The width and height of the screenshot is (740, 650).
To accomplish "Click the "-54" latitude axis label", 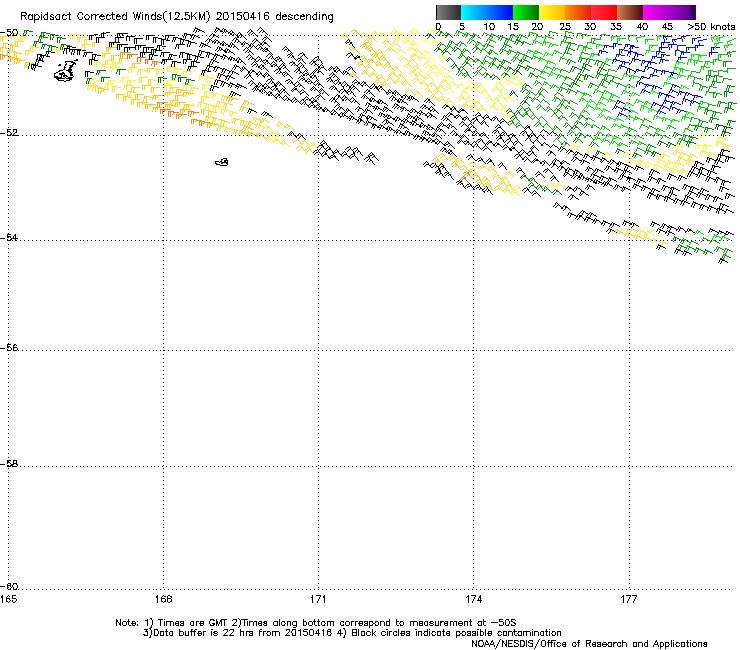I will [9, 237].
